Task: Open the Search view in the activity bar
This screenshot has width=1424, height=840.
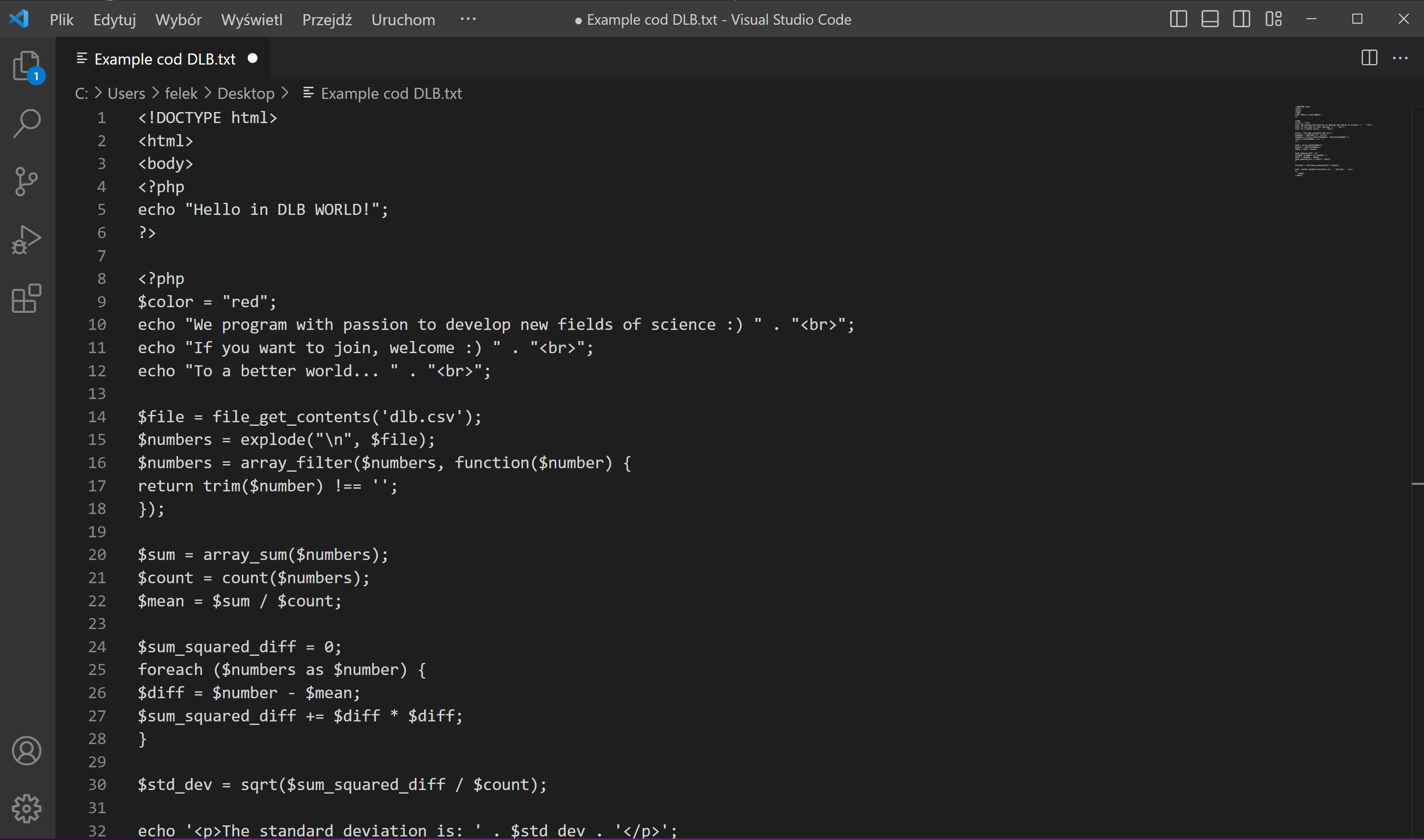Action: [27, 123]
